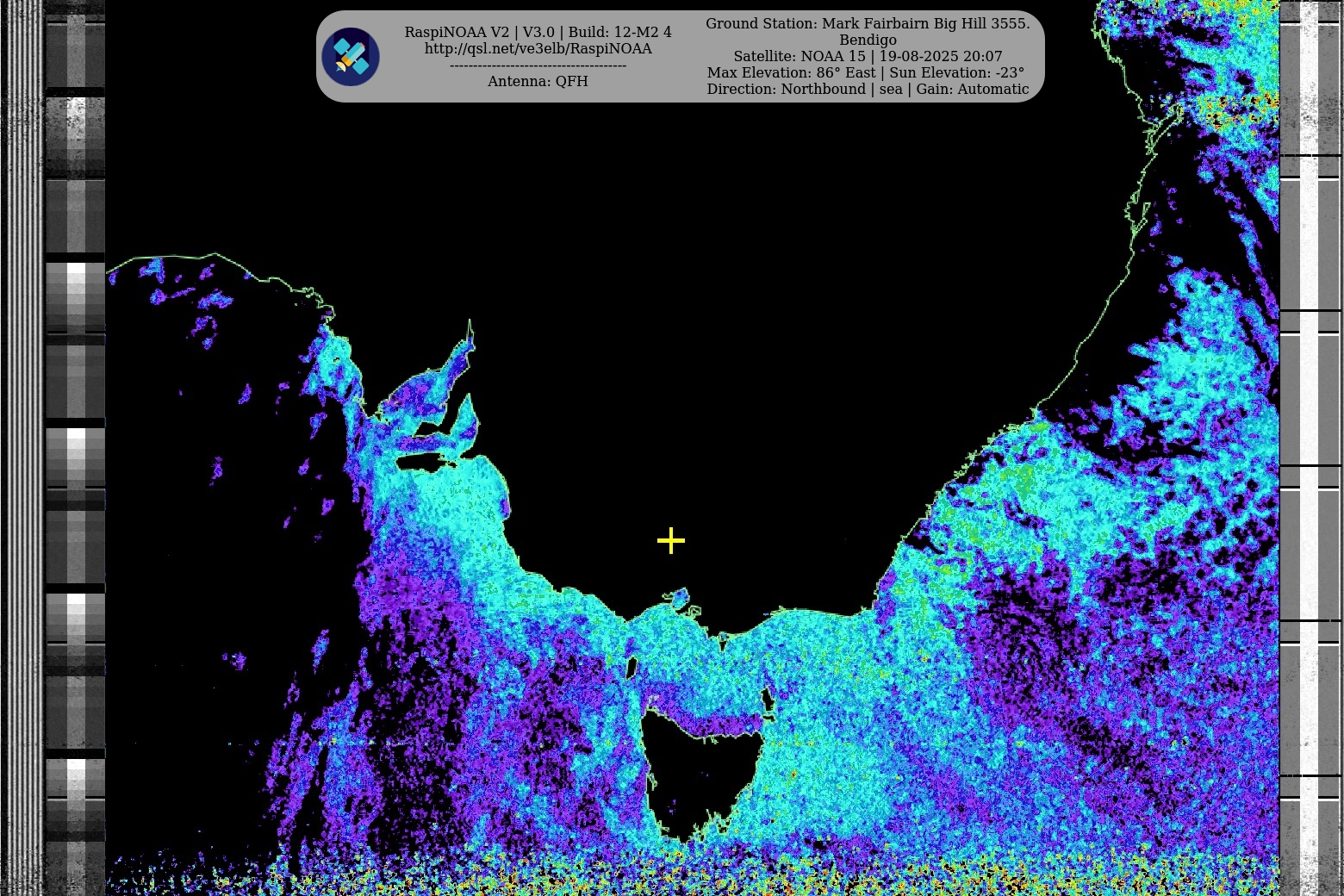1344x896 pixels.
Task: Click the black Kangaroo Island shape
Action: tap(422, 463)
